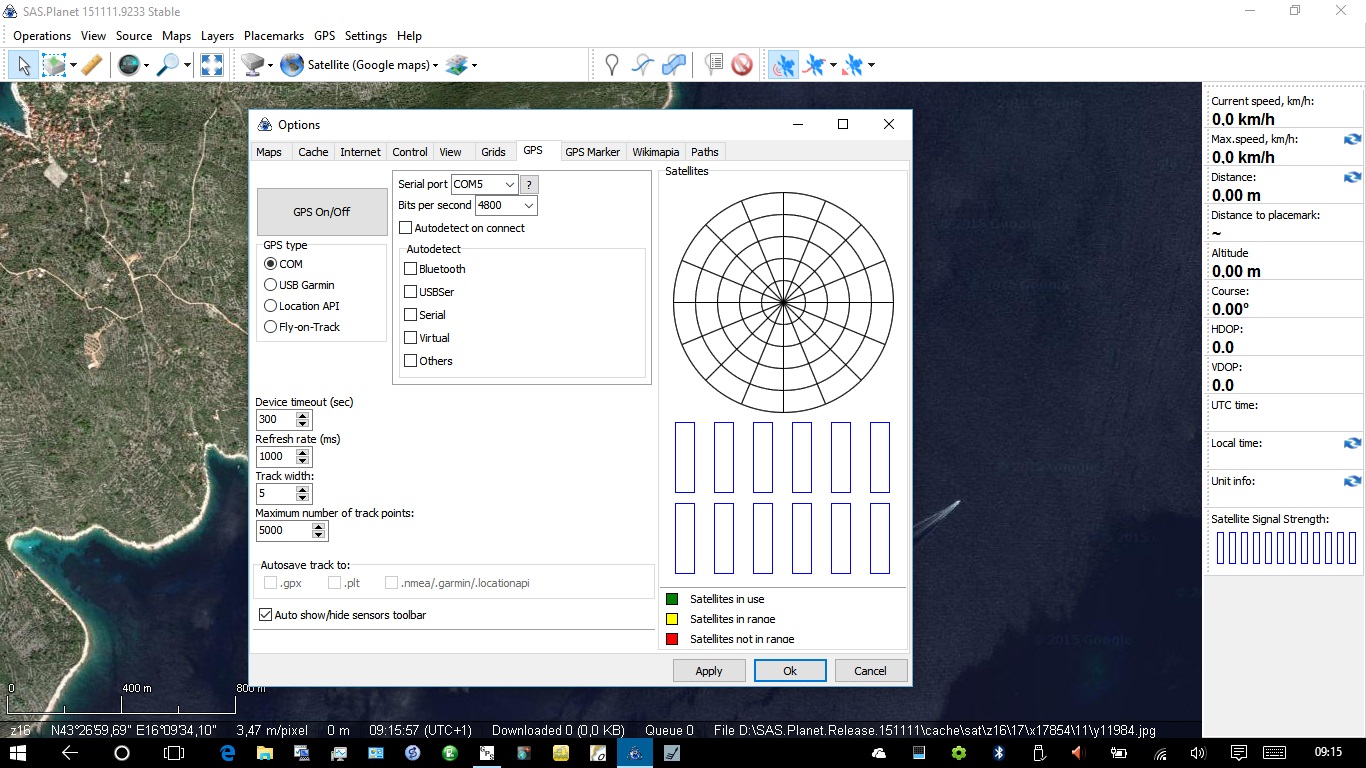
Task: Click the red hide placemarks icon
Action: [x=742, y=65]
